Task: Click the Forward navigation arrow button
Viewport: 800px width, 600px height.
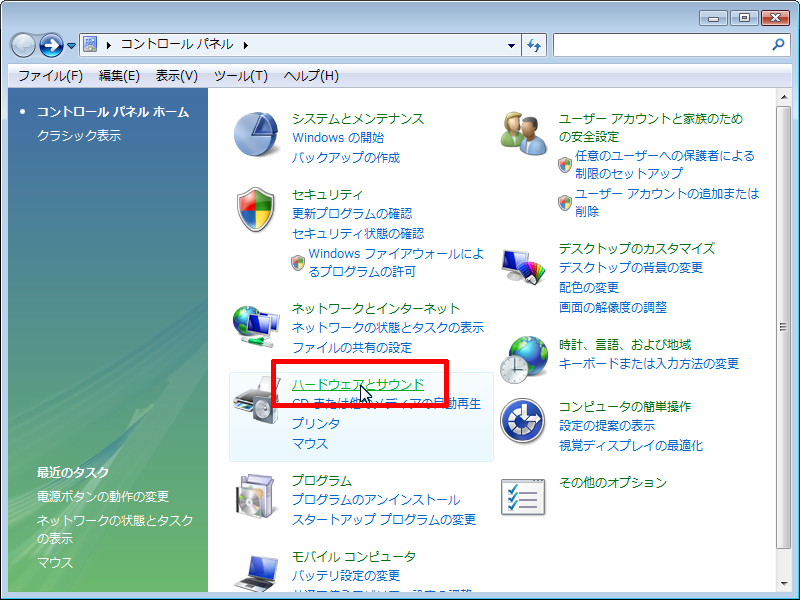Action: tap(52, 45)
